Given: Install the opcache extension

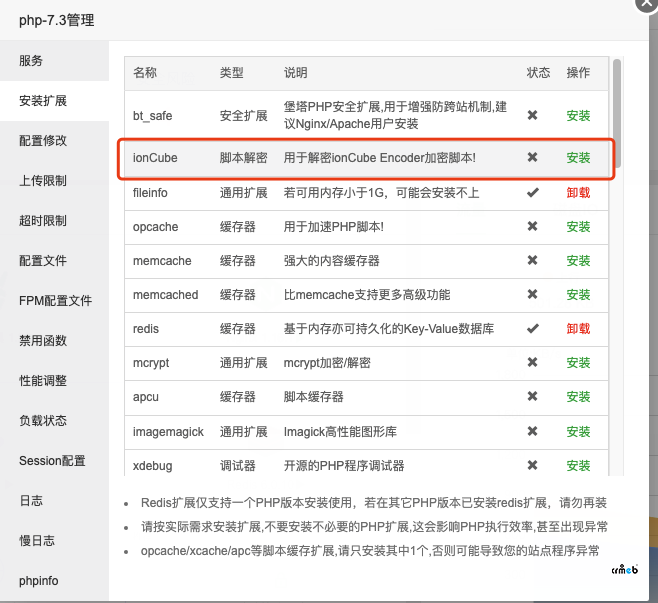Looking at the screenshot, I should [x=578, y=227].
